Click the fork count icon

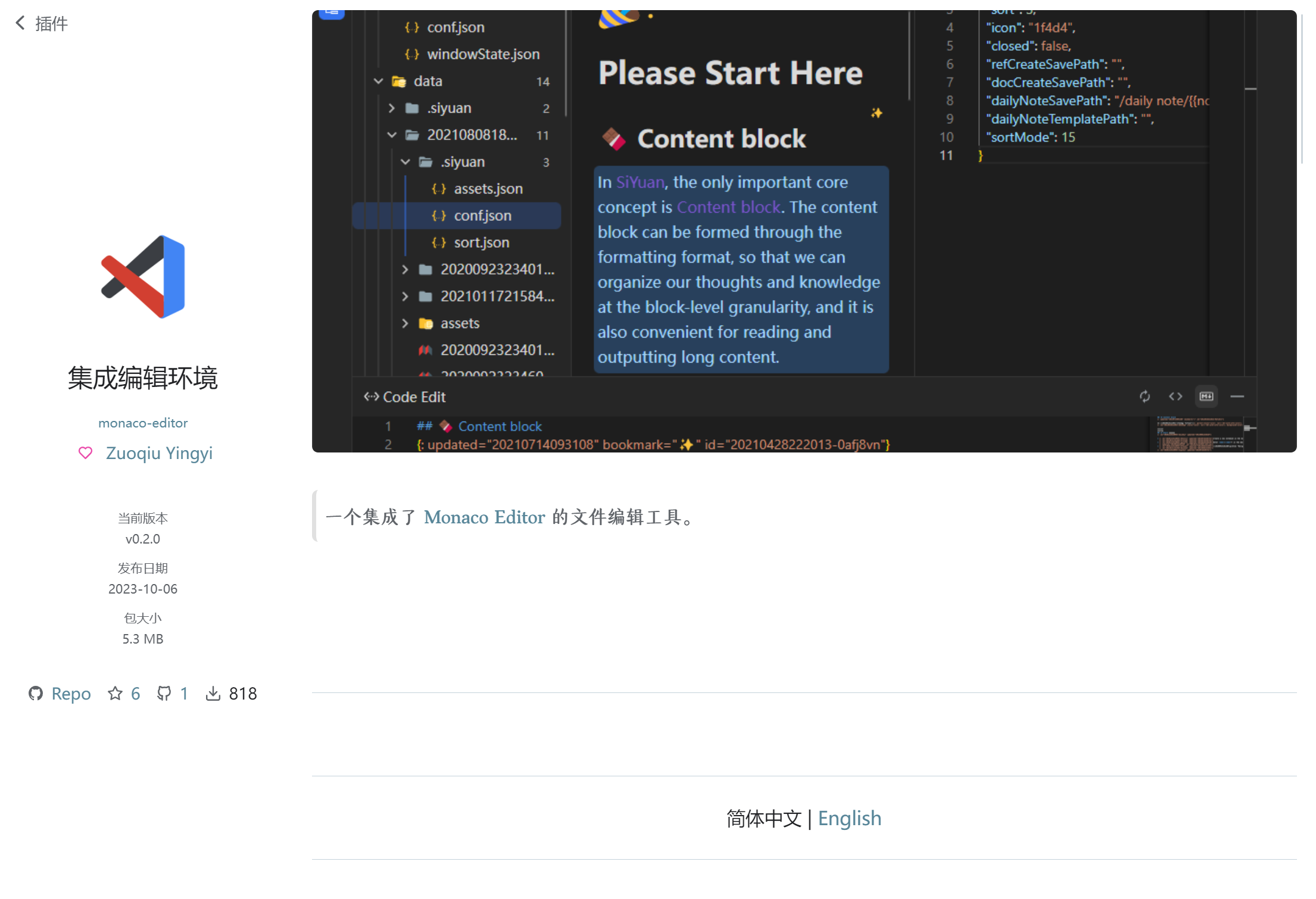click(x=164, y=693)
